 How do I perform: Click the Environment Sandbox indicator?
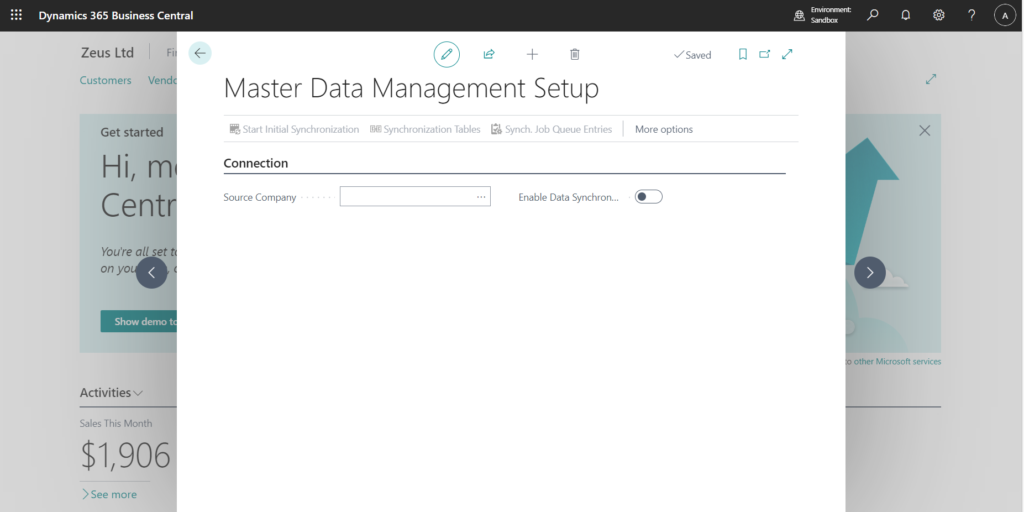tap(823, 15)
